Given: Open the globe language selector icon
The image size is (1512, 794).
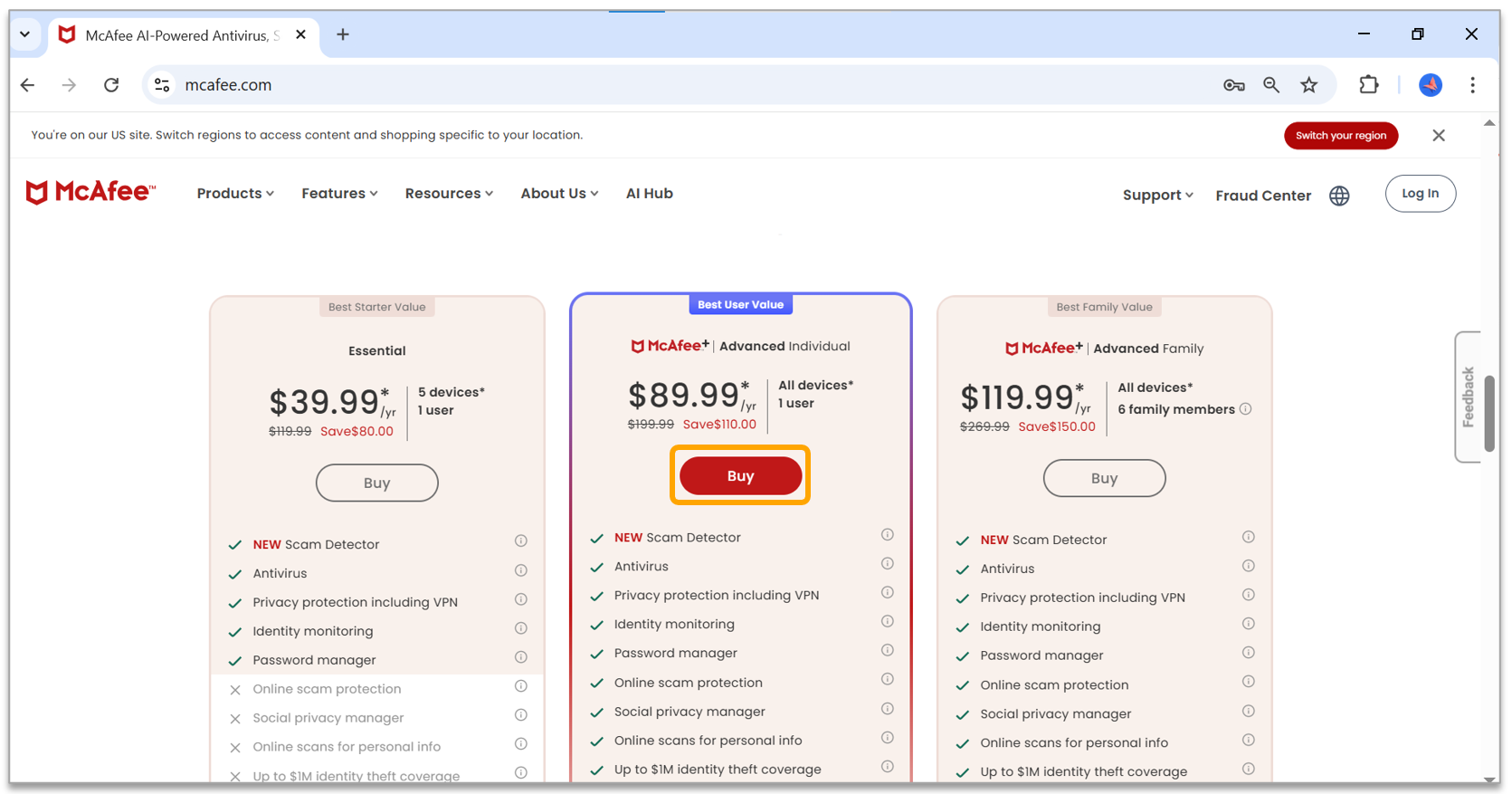Looking at the screenshot, I should point(1339,196).
